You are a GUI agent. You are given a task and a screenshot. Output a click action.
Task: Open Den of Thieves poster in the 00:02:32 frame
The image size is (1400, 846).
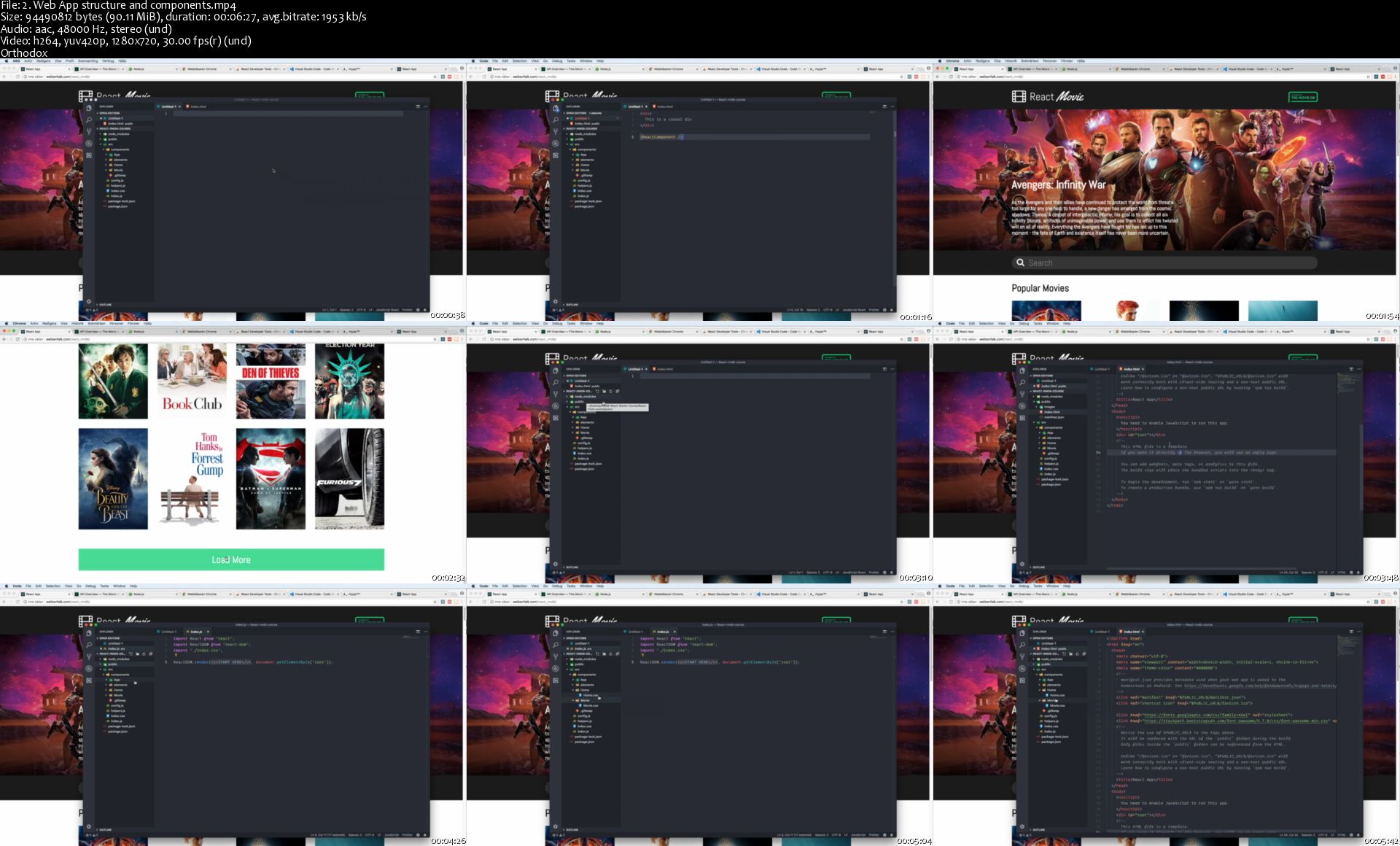click(271, 381)
